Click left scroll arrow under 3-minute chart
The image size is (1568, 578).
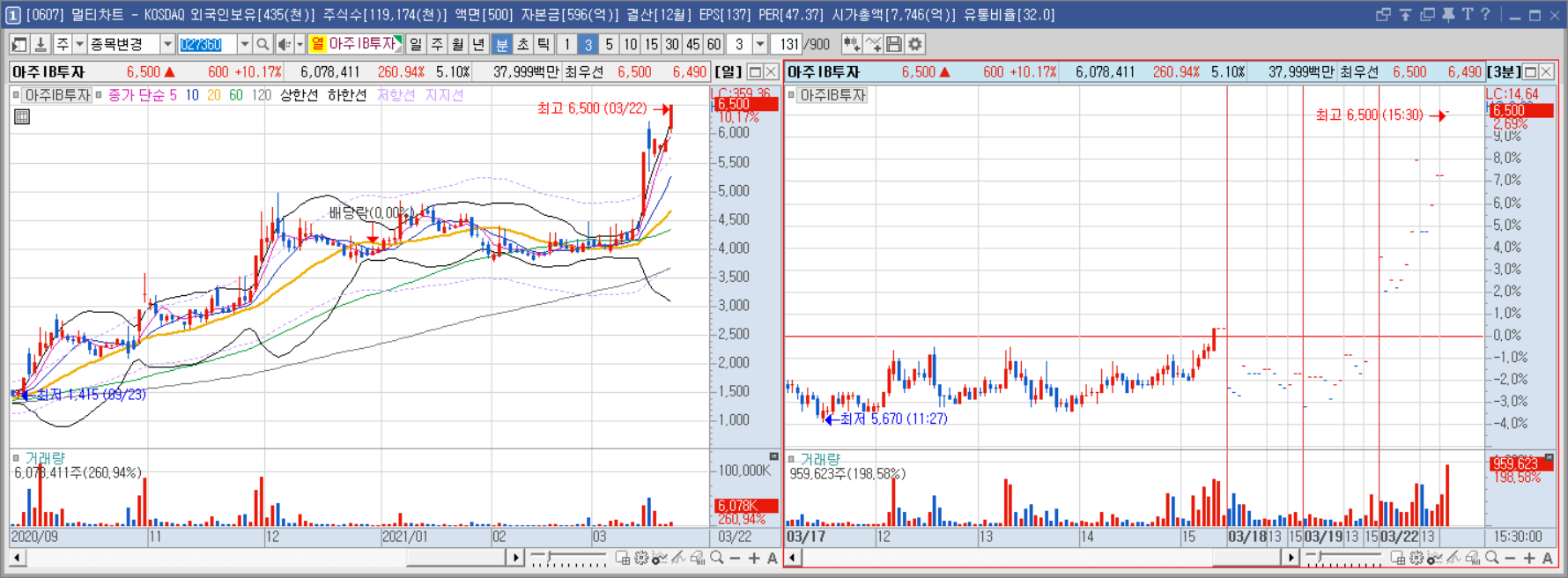tap(793, 558)
